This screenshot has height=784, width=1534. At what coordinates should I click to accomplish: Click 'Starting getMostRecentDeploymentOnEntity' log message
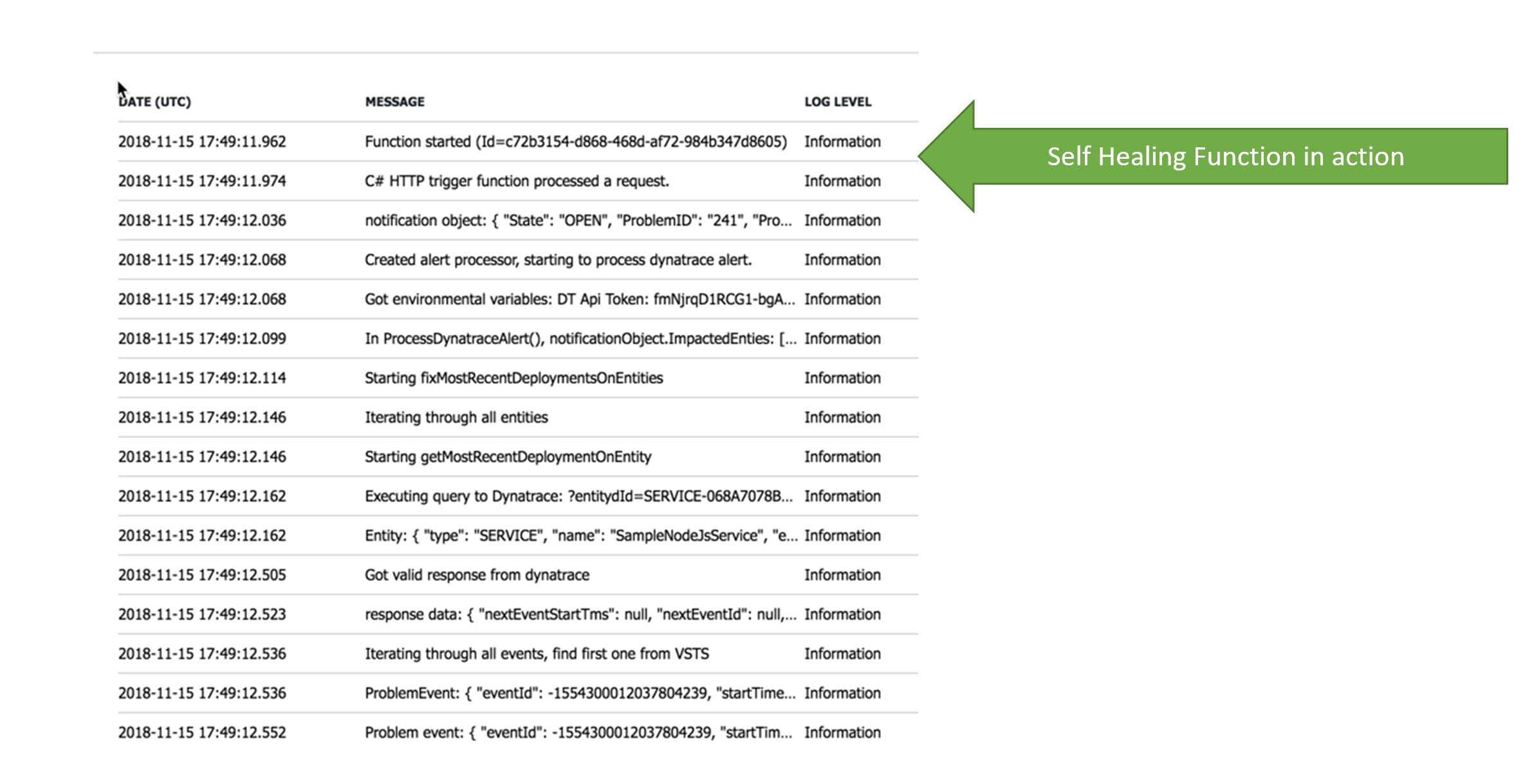point(508,457)
